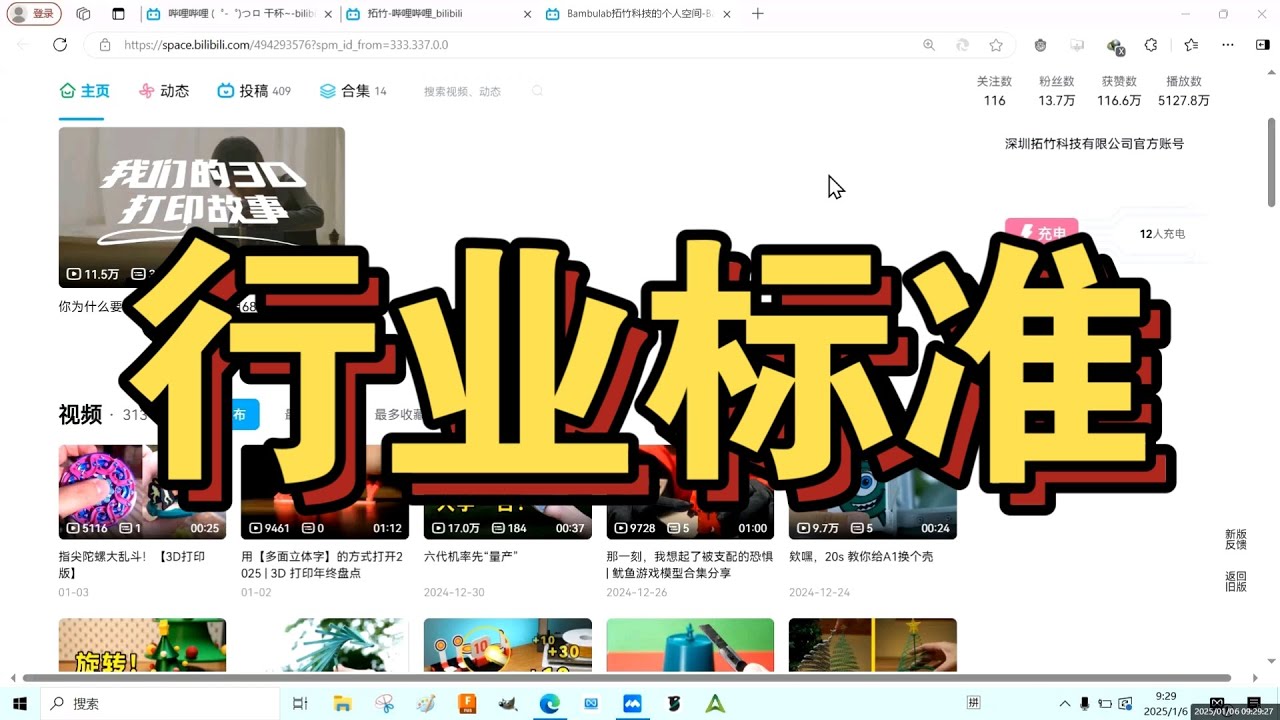Open the 指尖陀螺大乱斗 video thumbnail

142,492
